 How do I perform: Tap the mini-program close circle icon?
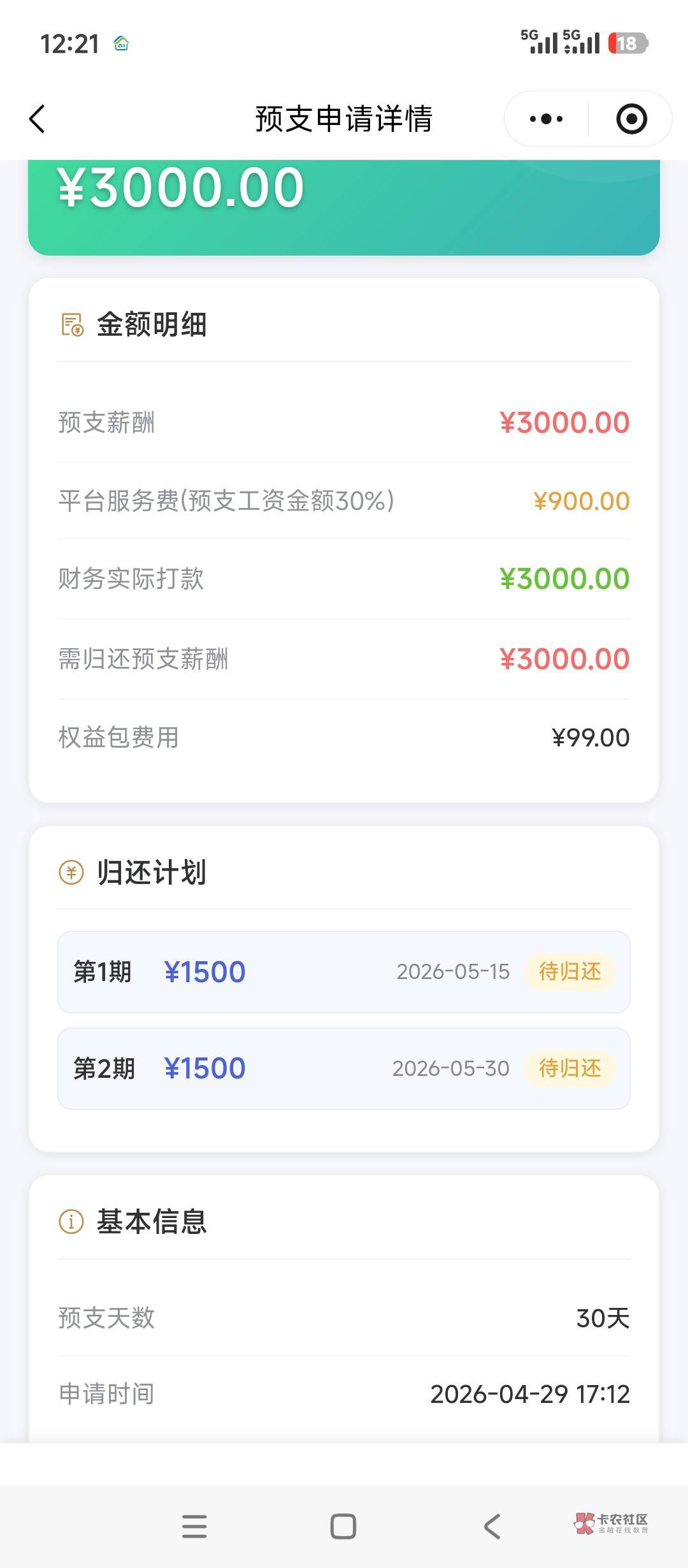click(x=631, y=119)
